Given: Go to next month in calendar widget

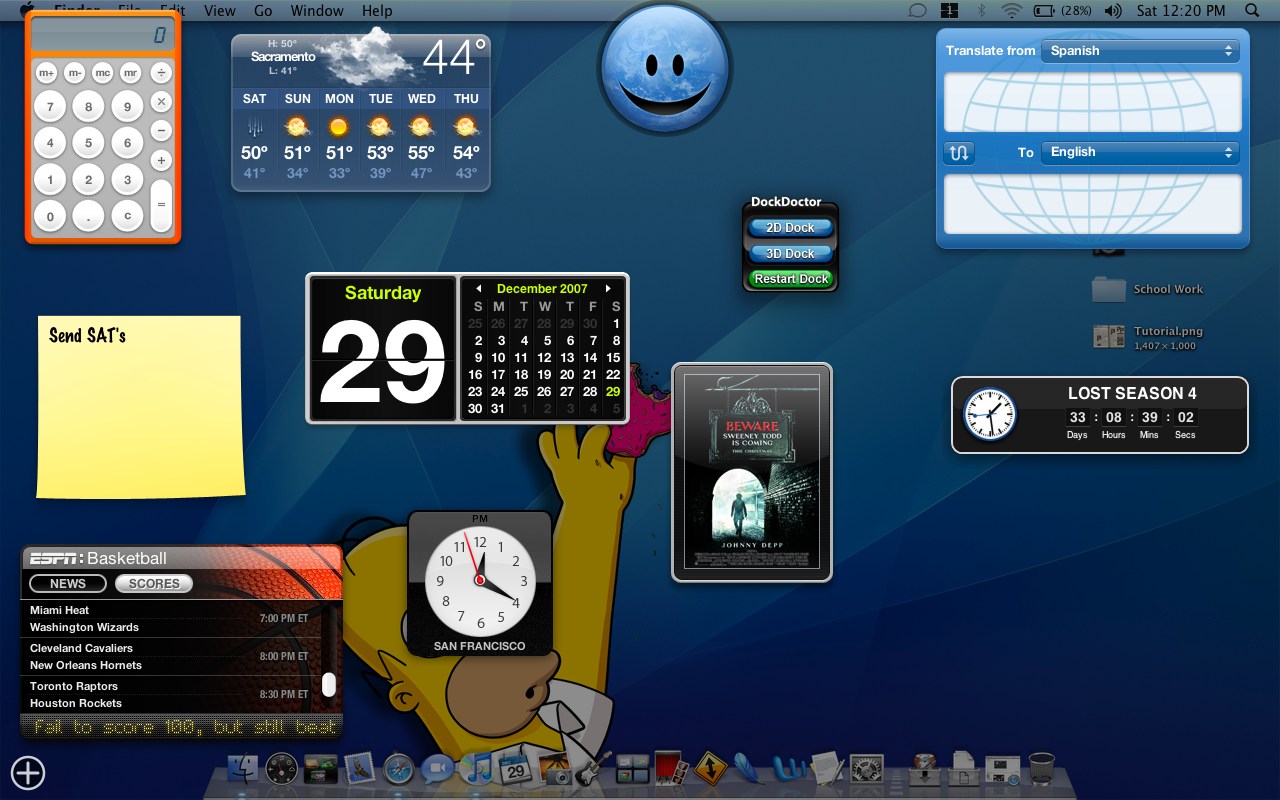Looking at the screenshot, I should pos(608,289).
